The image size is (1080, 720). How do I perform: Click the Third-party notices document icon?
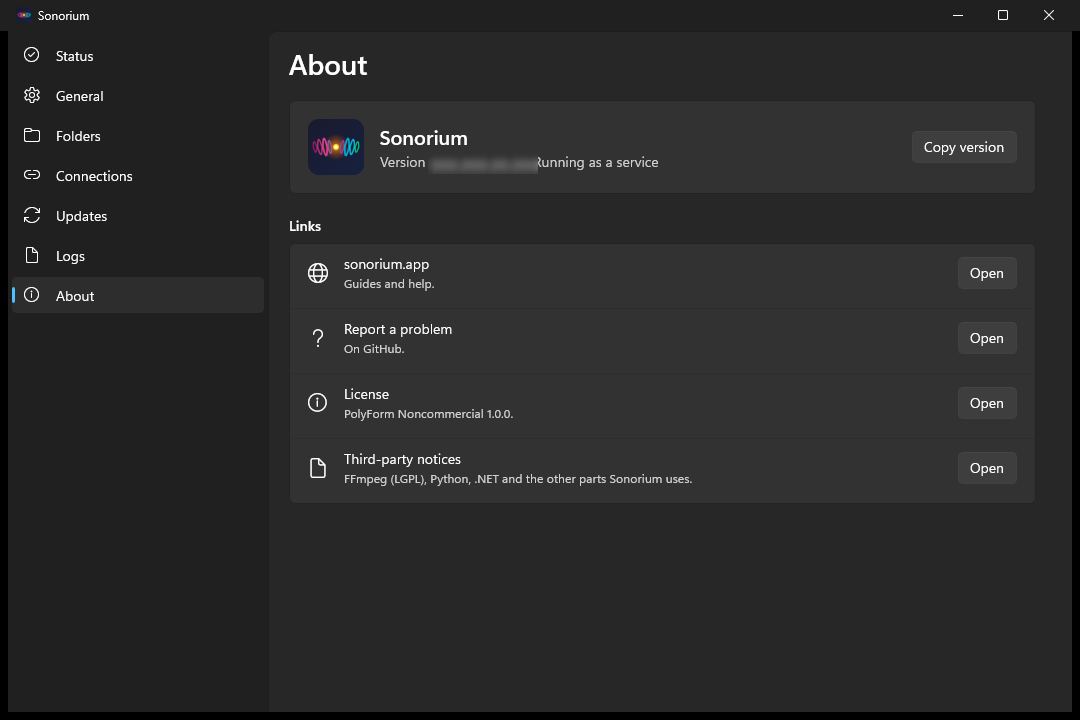coord(318,468)
